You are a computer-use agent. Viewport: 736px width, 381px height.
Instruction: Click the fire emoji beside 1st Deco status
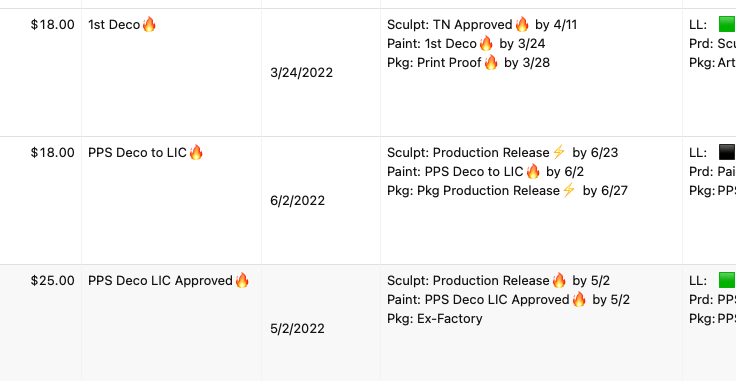(x=149, y=24)
